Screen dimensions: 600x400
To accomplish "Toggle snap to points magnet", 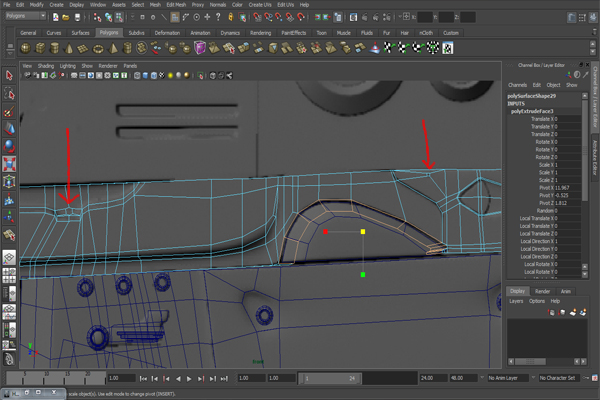I will click(x=279, y=17).
